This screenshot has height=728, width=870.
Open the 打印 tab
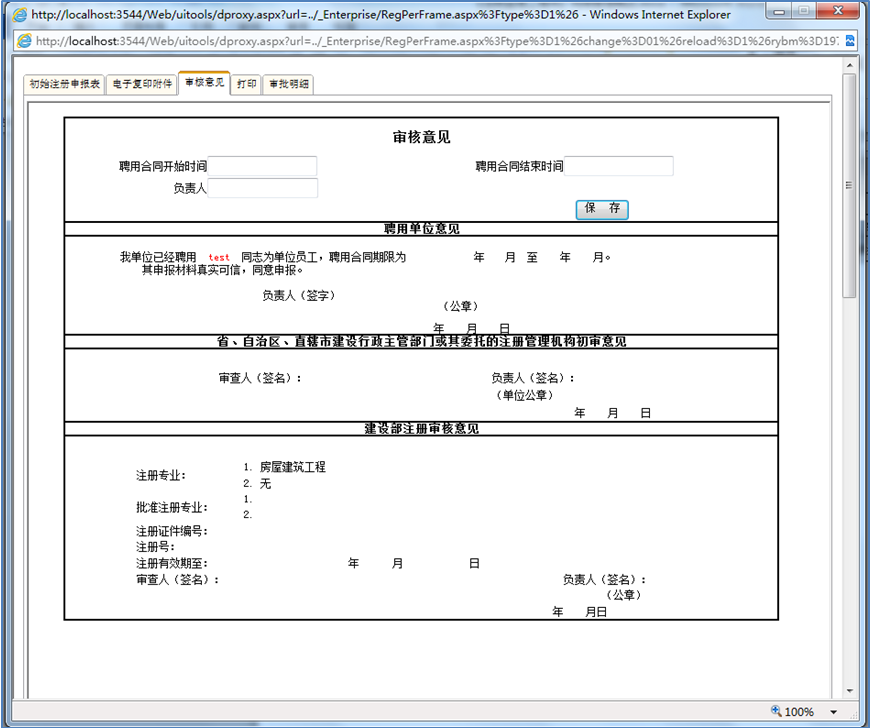pos(246,84)
